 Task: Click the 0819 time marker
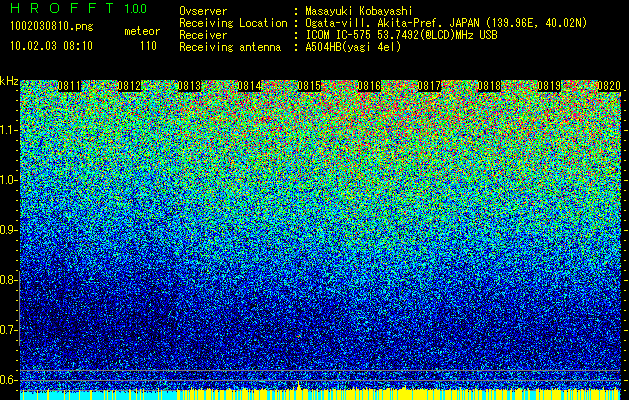point(549,86)
